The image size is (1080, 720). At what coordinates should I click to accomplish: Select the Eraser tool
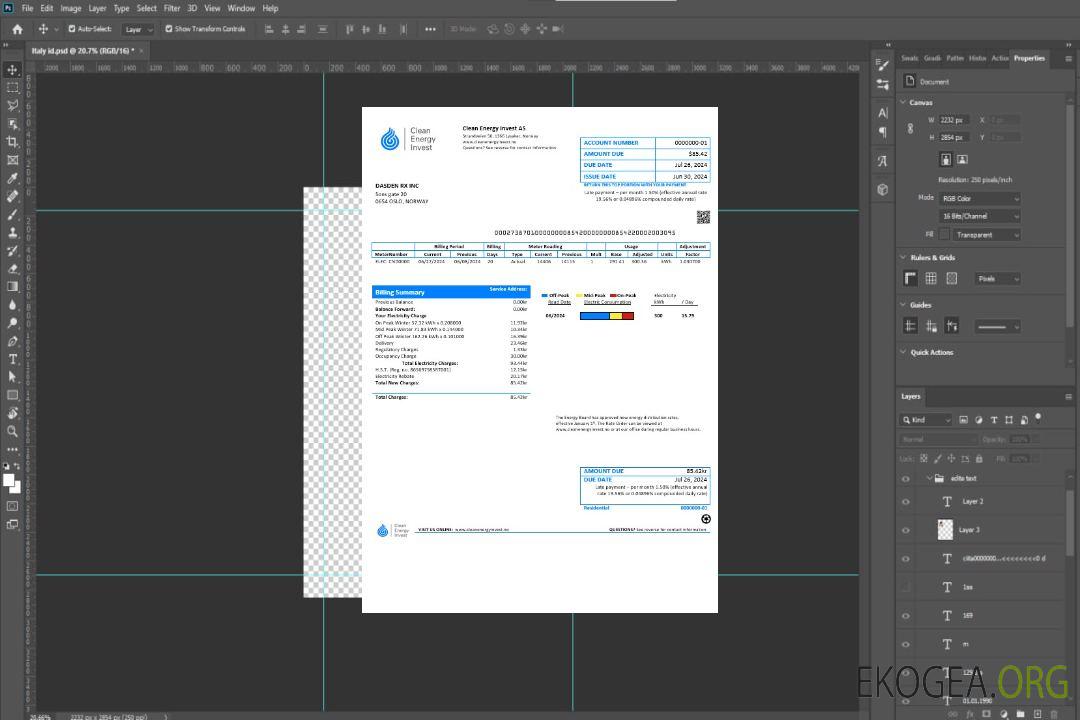[x=13, y=269]
